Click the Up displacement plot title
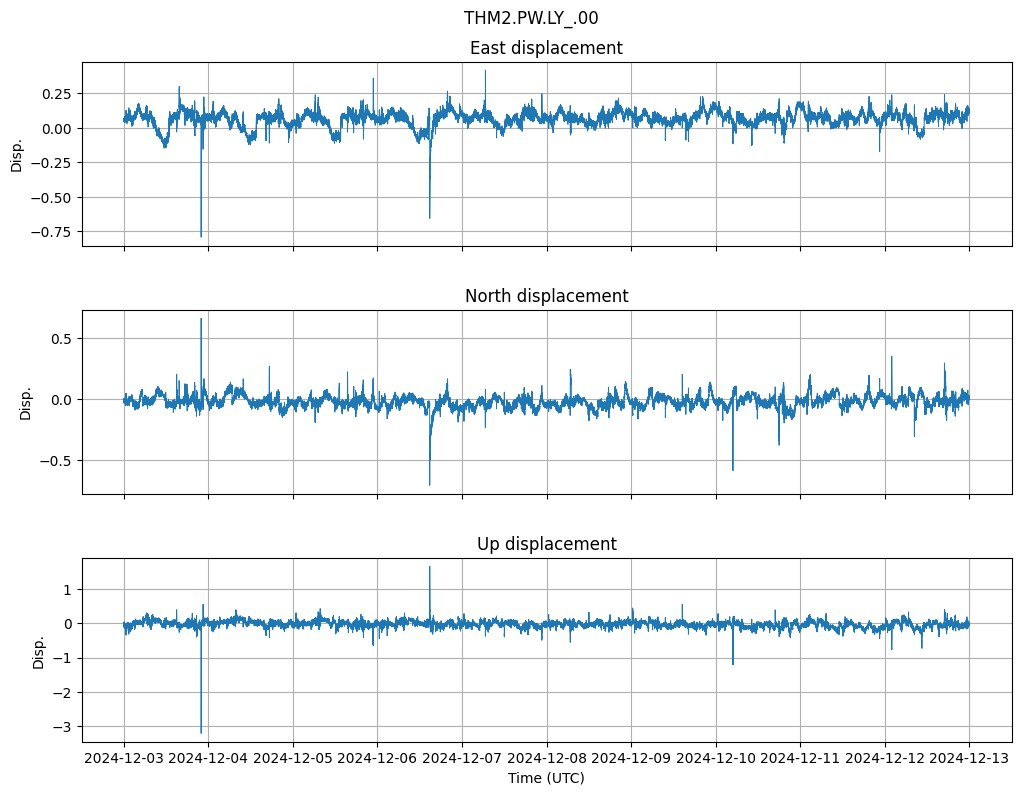The height and width of the screenshot is (795, 1021). 546,544
